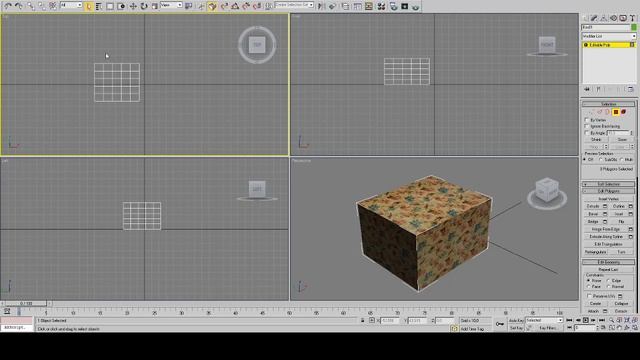Select the SubObj preview selection radio
The image size is (640, 360).
click(x=601, y=159)
